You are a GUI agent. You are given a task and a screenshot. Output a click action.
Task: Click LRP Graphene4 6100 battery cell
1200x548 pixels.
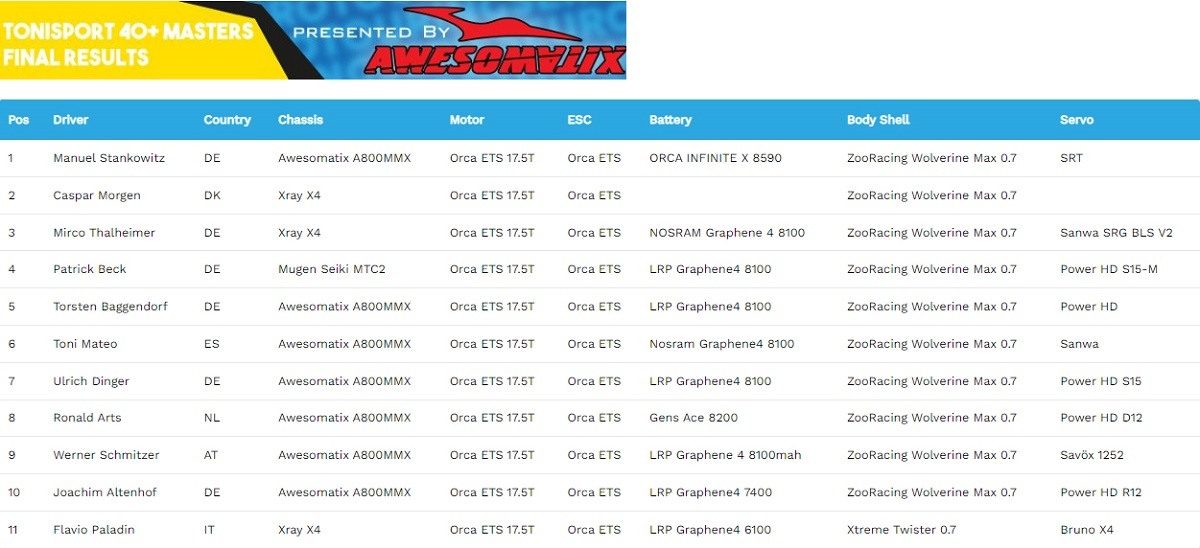point(710,530)
